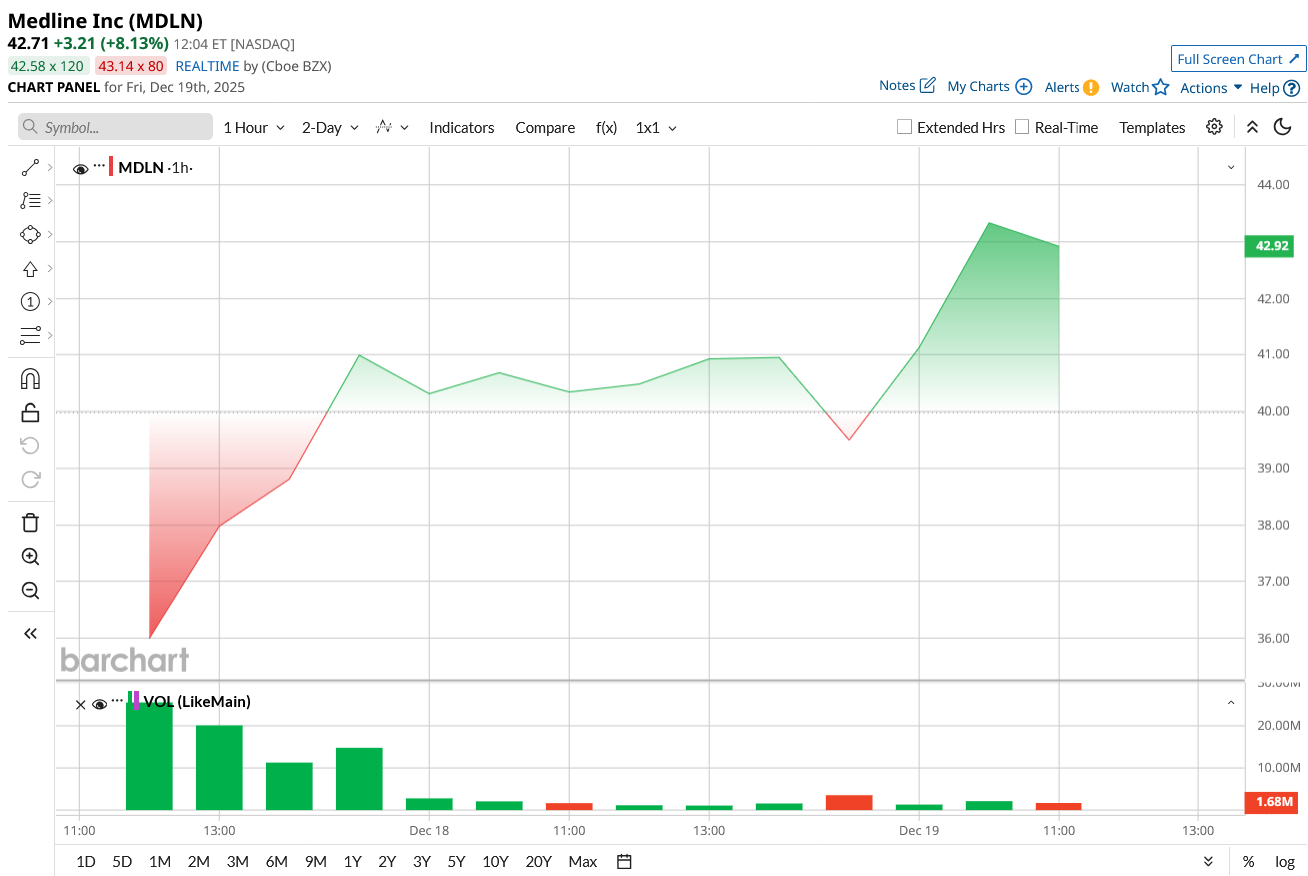
Task: Set range to 20Y
Action: click(538, 861)
